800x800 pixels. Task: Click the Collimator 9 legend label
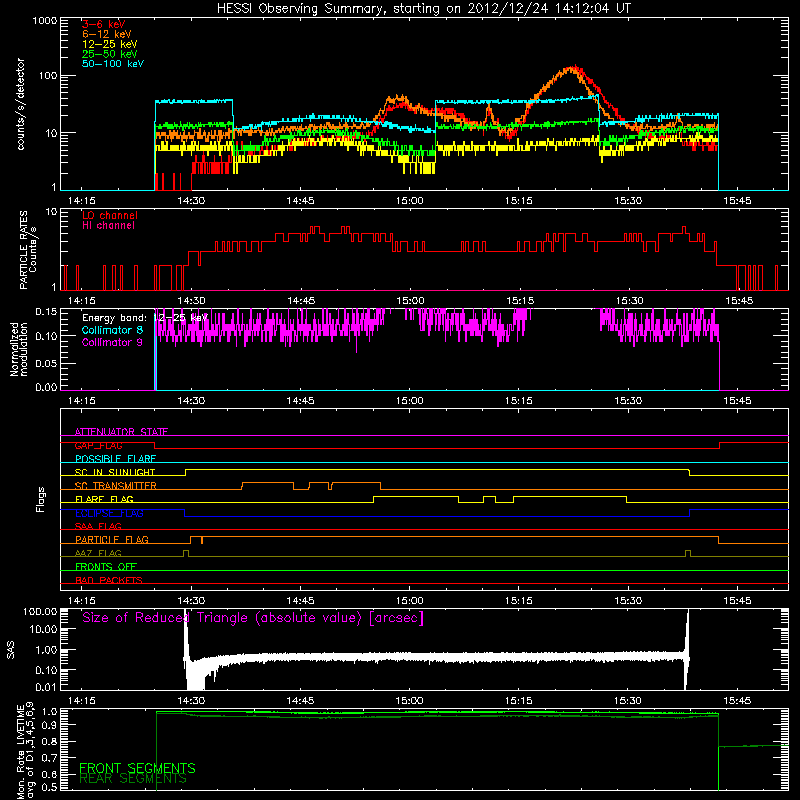click(x=112, y=342)
